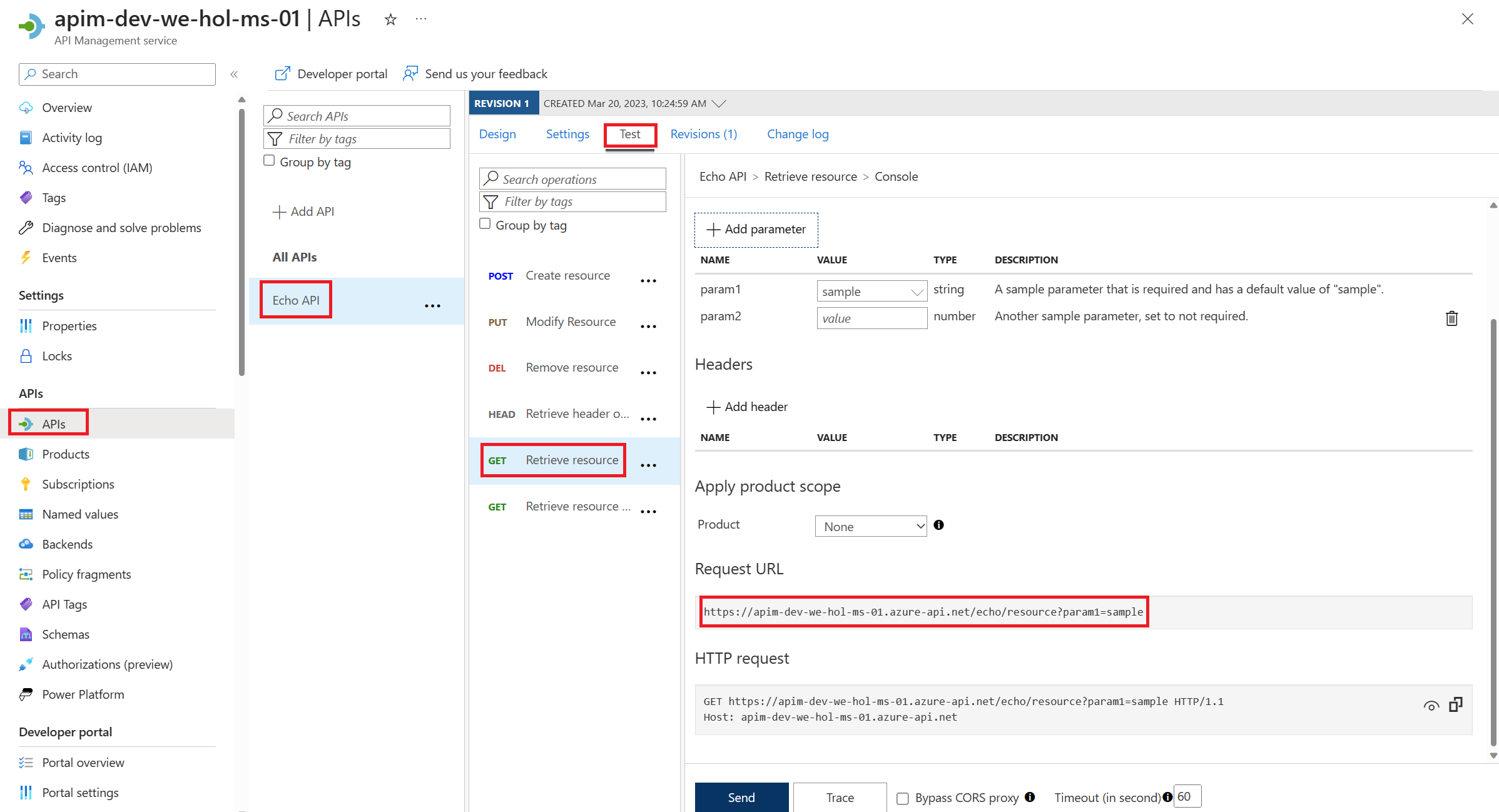Click the Products icon in sidebar
Screen dimensions: 1499x812
(x=26, y=454)
